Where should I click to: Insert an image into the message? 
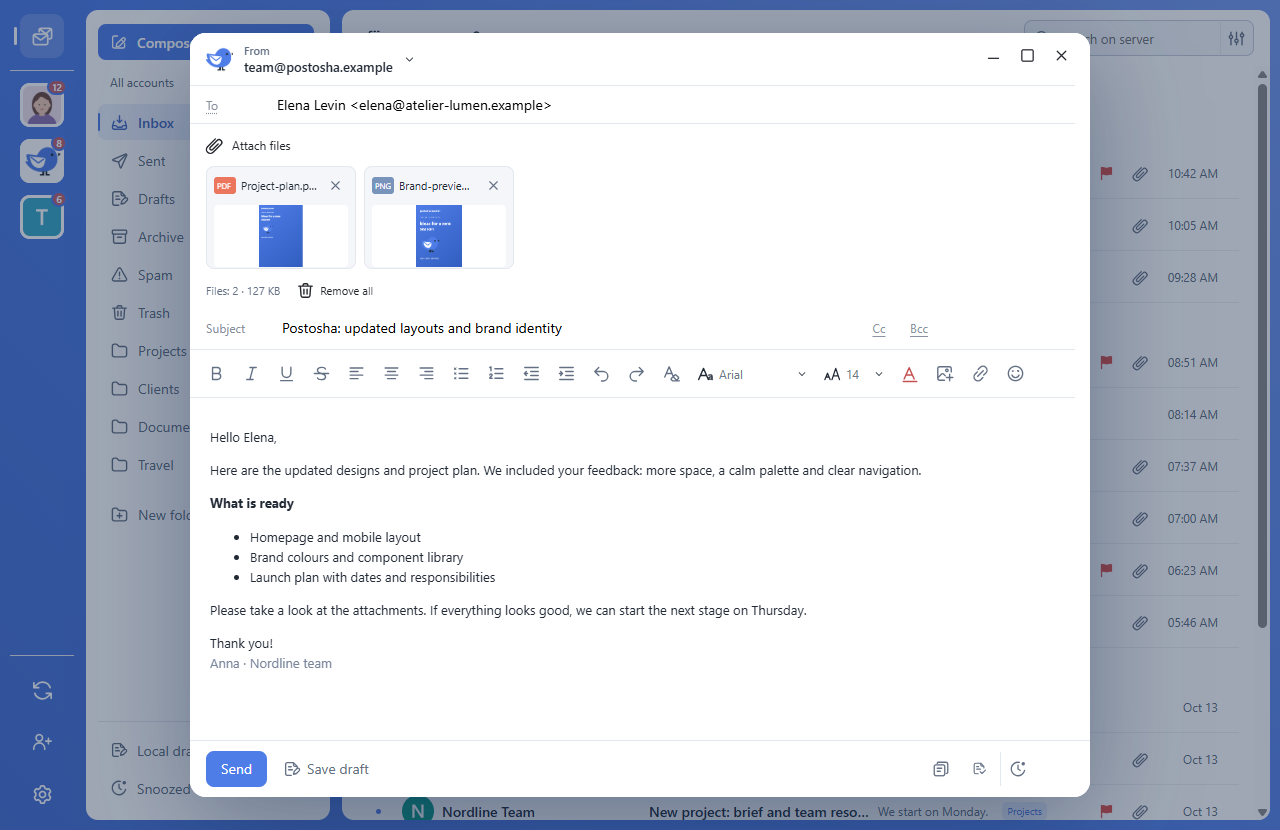[945, 374]
